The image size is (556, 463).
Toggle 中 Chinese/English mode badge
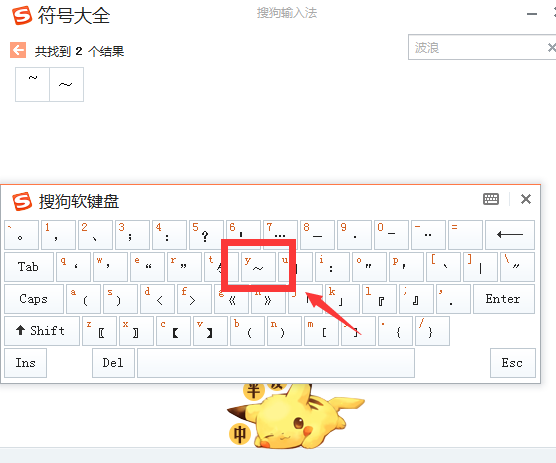(240, 434)
